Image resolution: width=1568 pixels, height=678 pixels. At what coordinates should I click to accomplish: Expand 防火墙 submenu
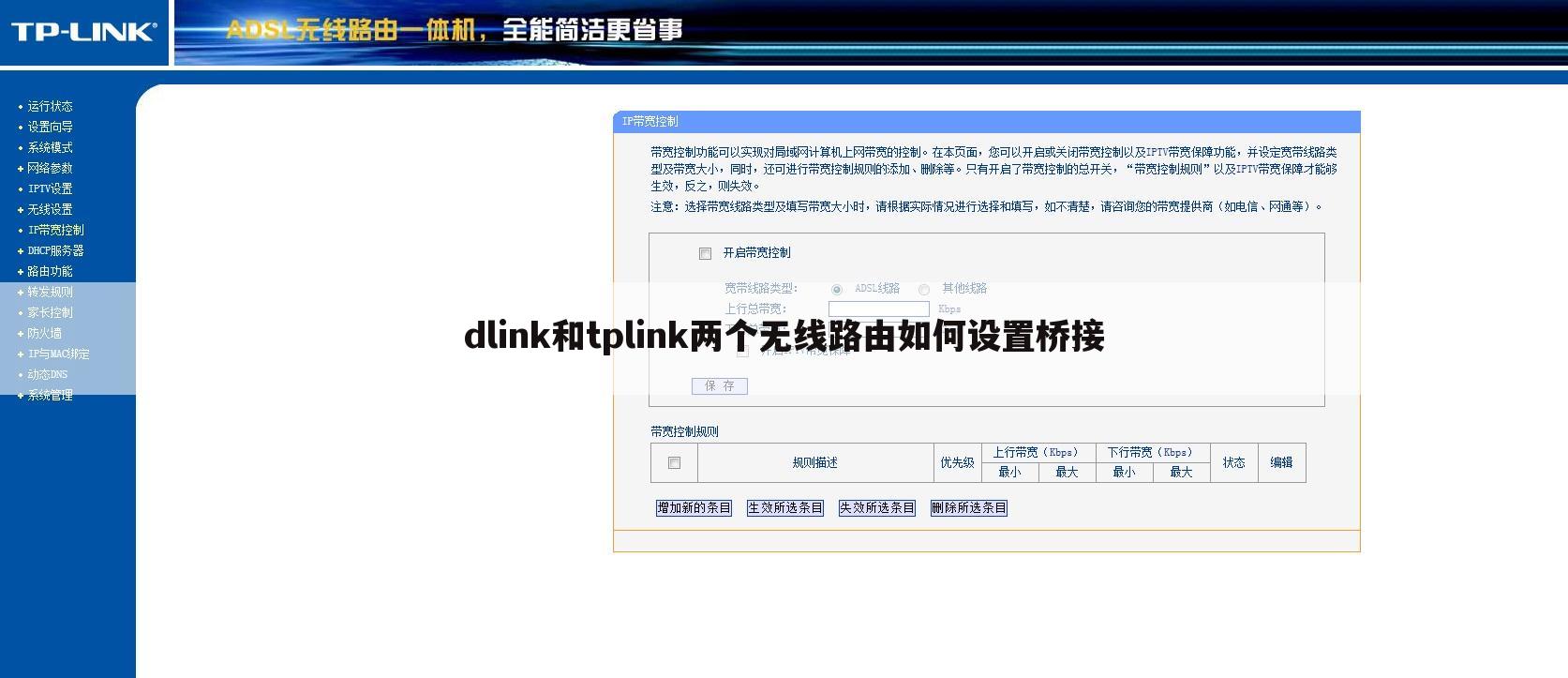[x=21, y=334]
